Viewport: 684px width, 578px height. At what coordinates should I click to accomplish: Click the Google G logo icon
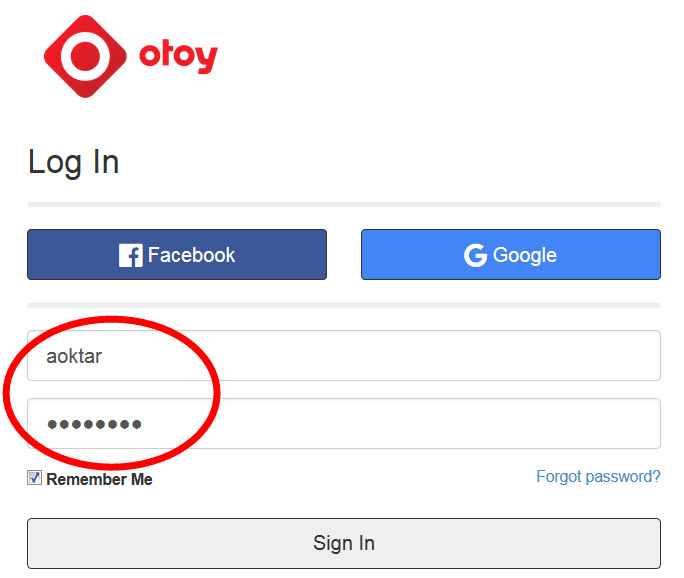pyautogui.click(x=475, y=255)
